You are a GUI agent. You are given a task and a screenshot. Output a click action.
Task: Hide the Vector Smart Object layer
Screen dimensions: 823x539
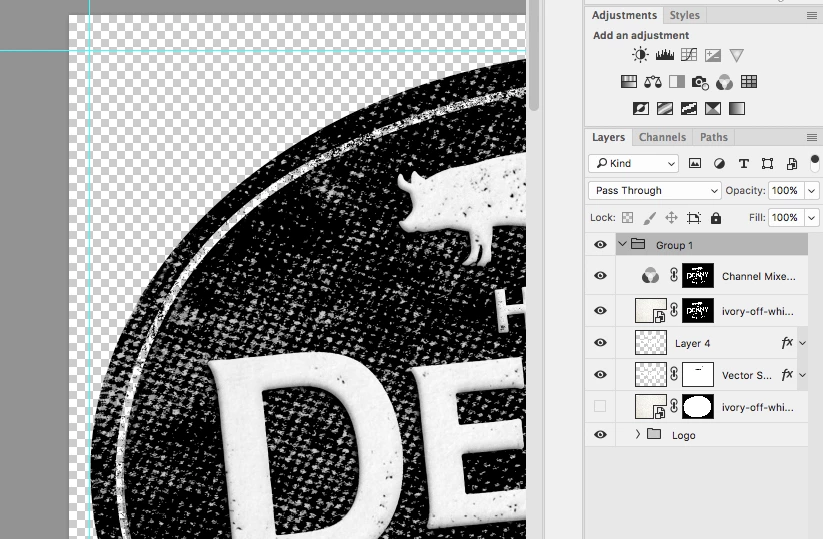click(600, 375)
